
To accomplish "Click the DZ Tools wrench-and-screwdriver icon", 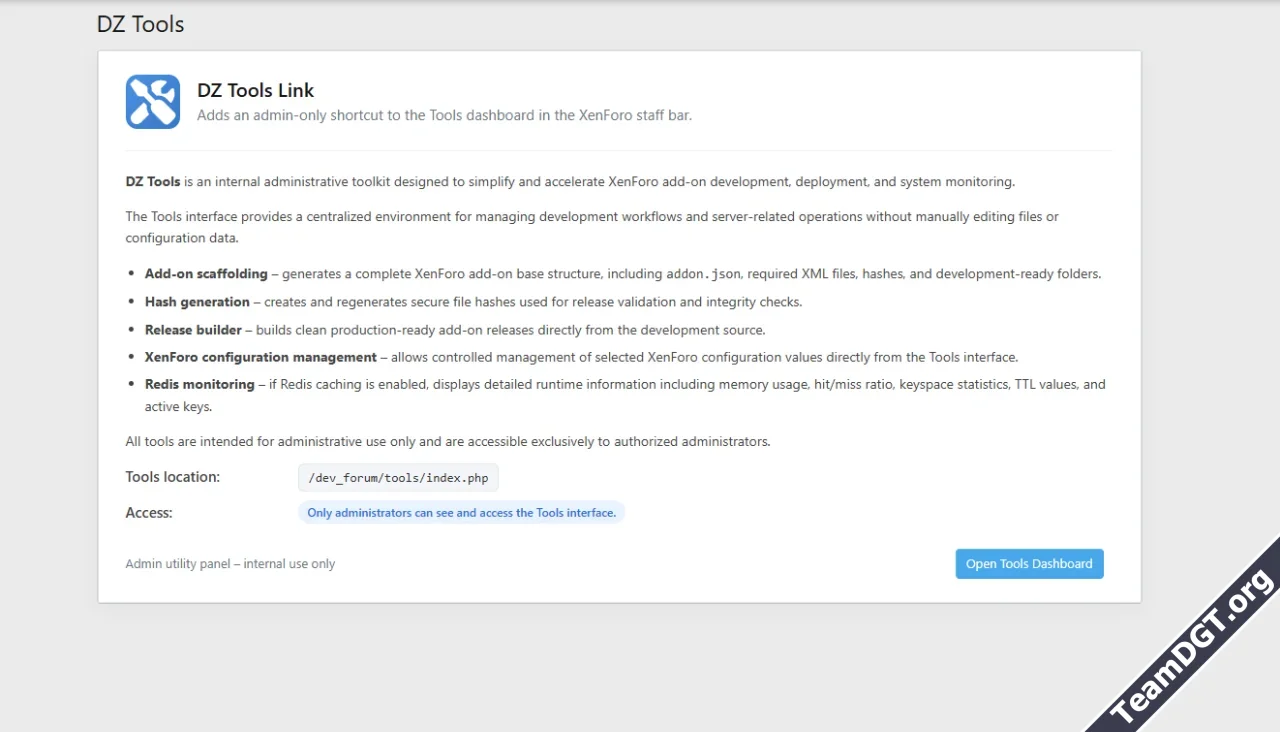I will pyautogui.click(x=152, y=101).
